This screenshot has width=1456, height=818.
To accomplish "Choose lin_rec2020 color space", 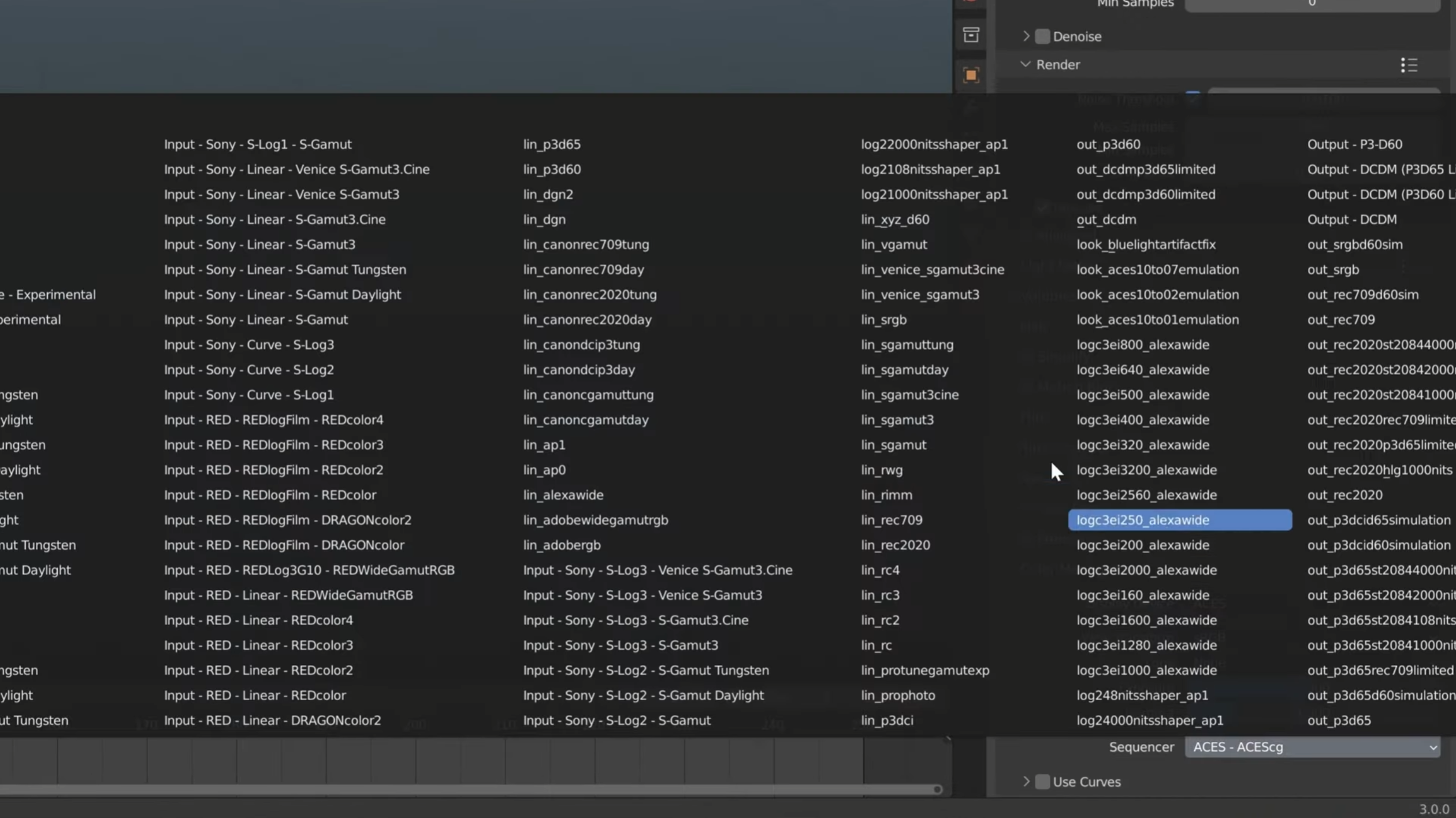I will click(x=895, y=545).
